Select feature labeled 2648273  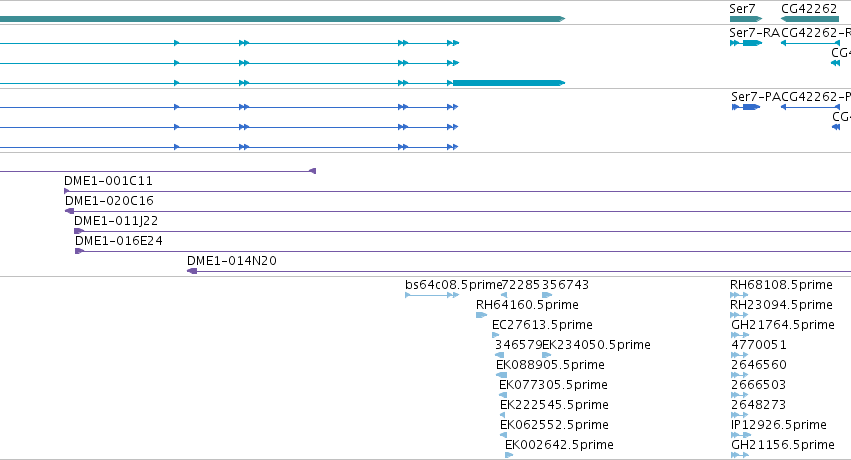coord(759,405)
